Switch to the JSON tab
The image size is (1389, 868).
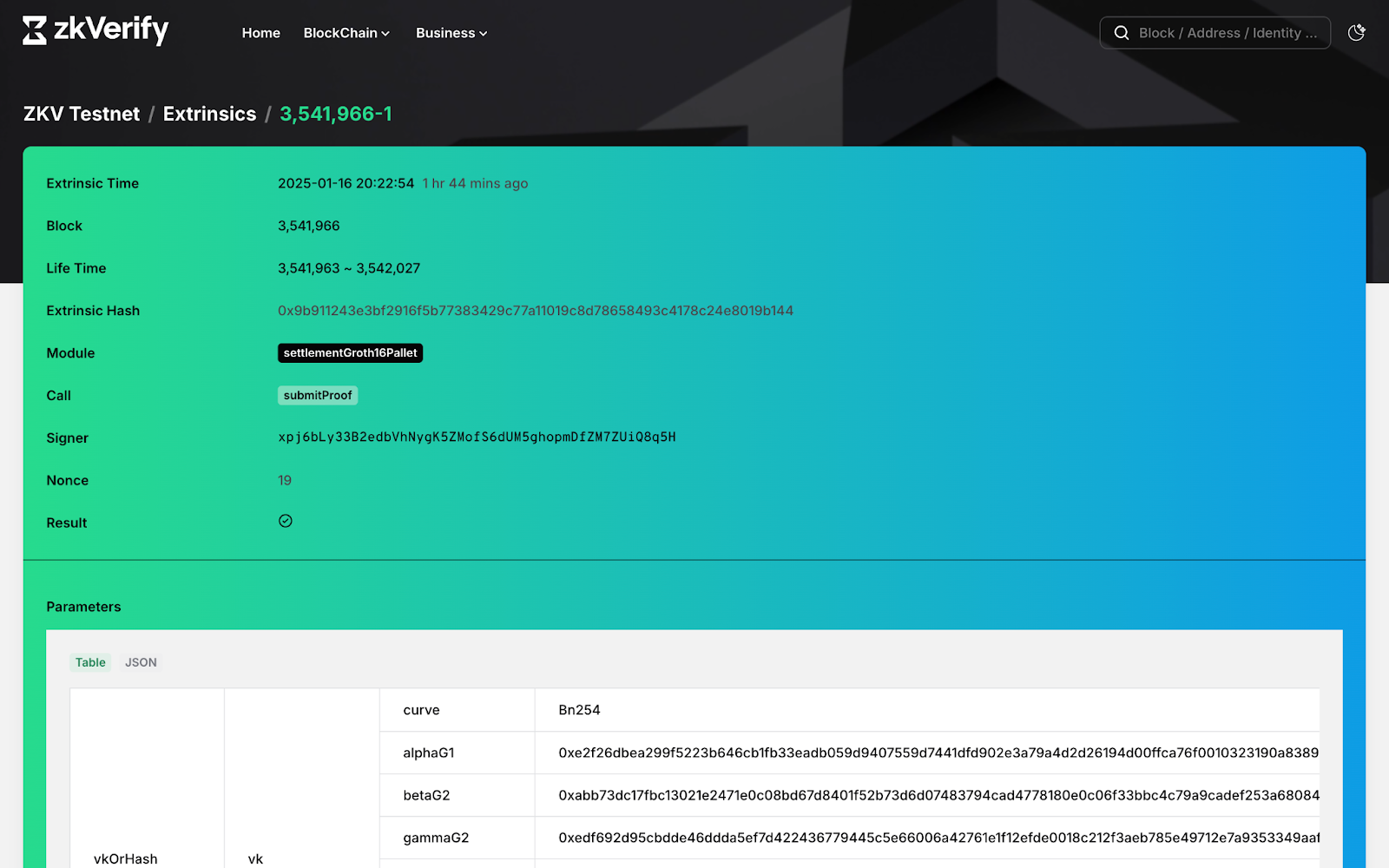pos(141,662)
